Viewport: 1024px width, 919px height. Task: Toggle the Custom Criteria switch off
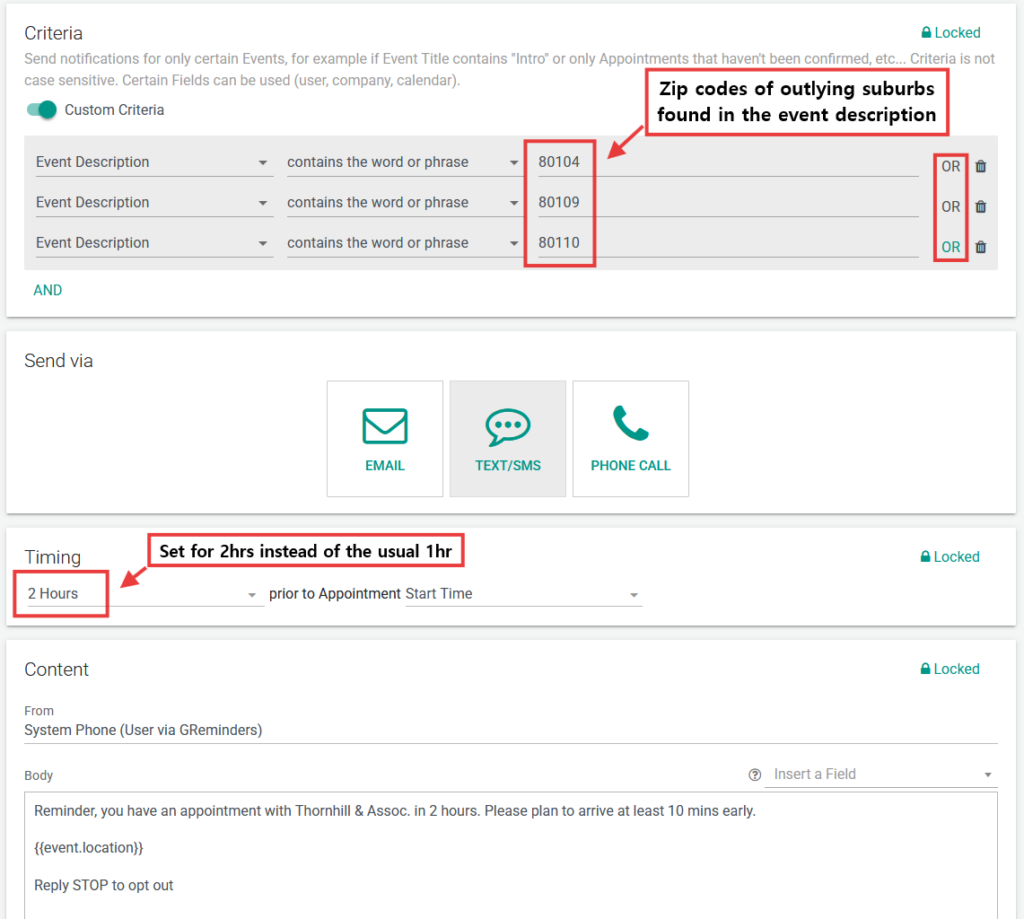[42, 110]
